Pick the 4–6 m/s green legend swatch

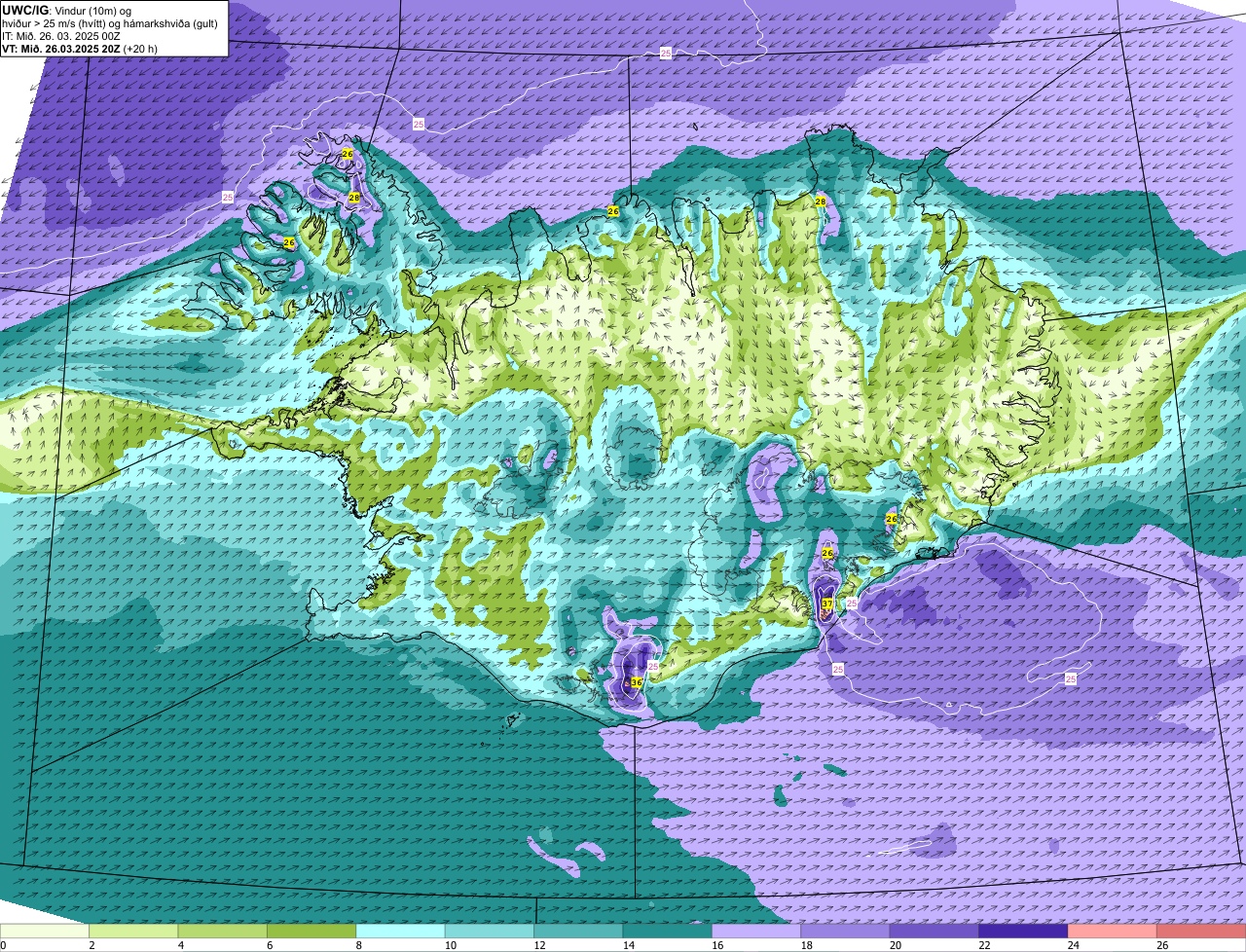point(223,932)
